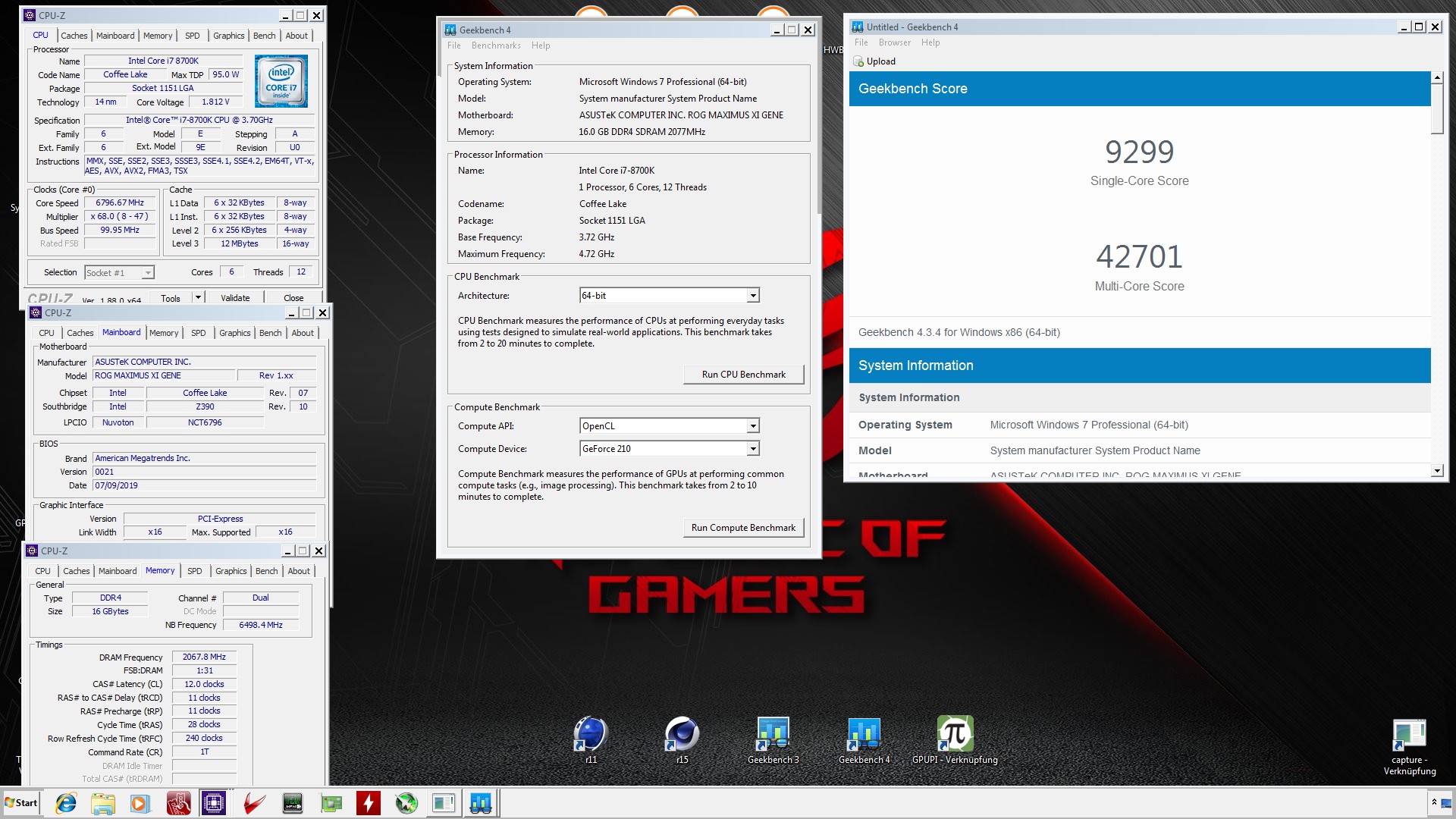Open Internet Explorer from the taskbar
Screen dimensions: 1456x819
pyautogui.click(x=66, y=803)
